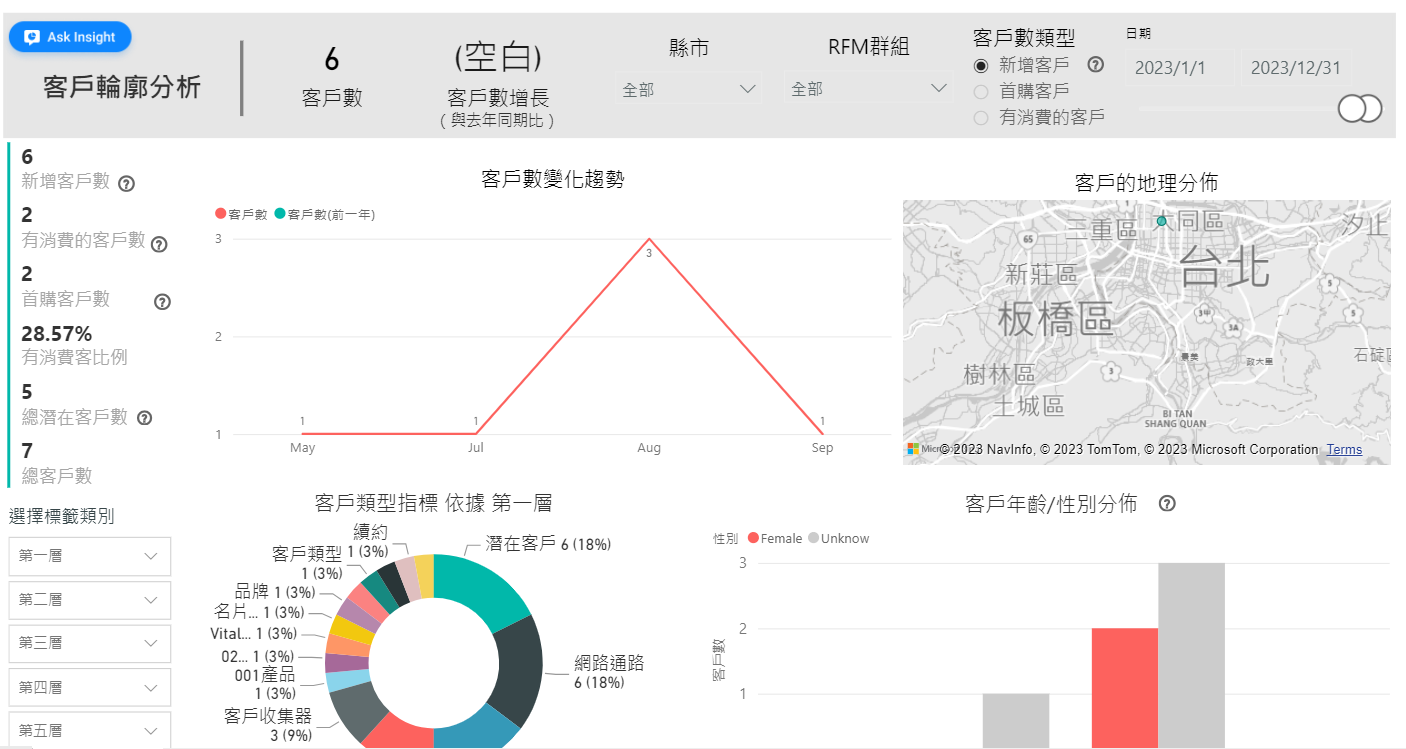
Task: Click the help icon beside 有消費的客戶數
Action: [x=159, y=243]
